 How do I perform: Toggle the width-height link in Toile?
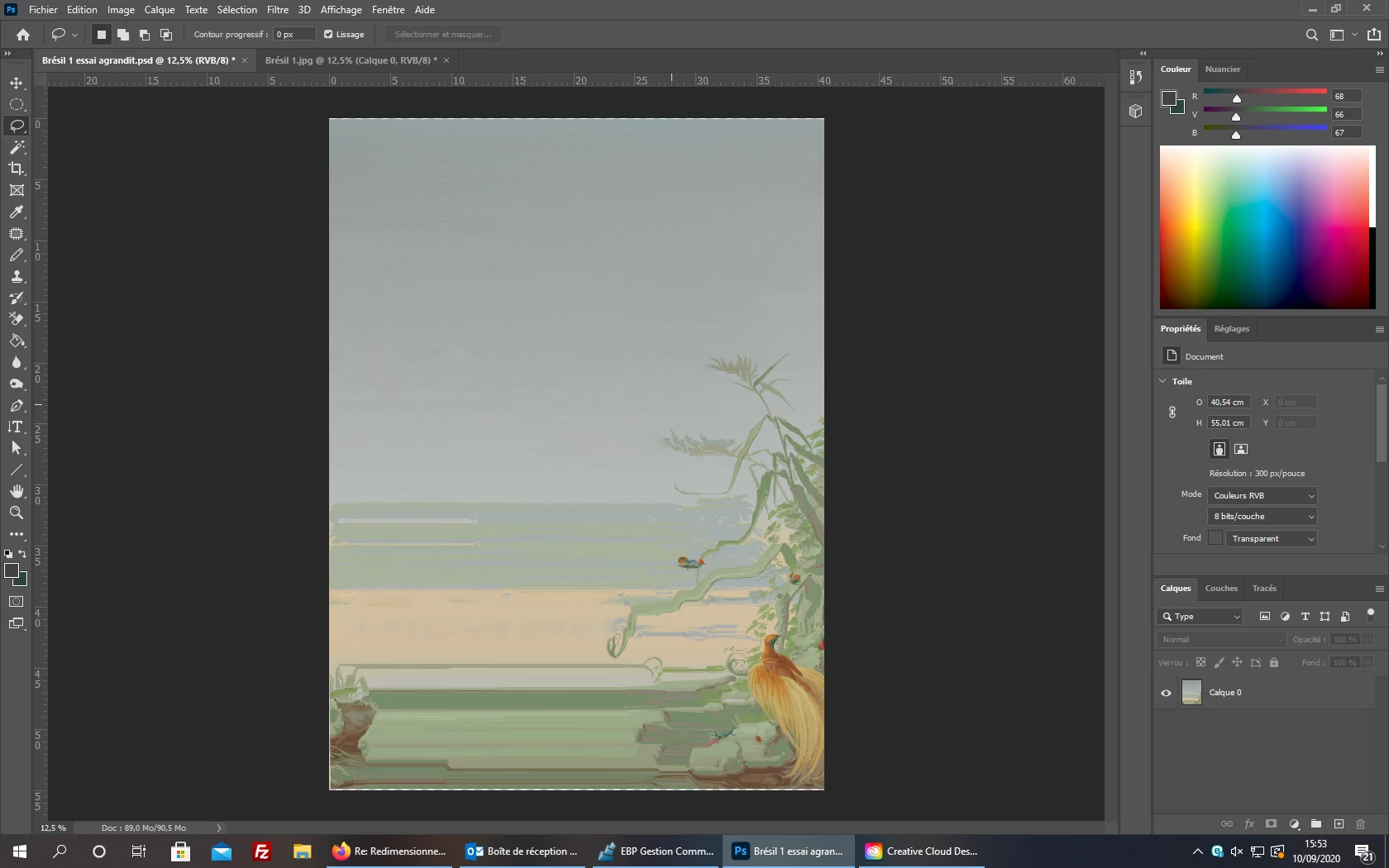coord(1172,413)
